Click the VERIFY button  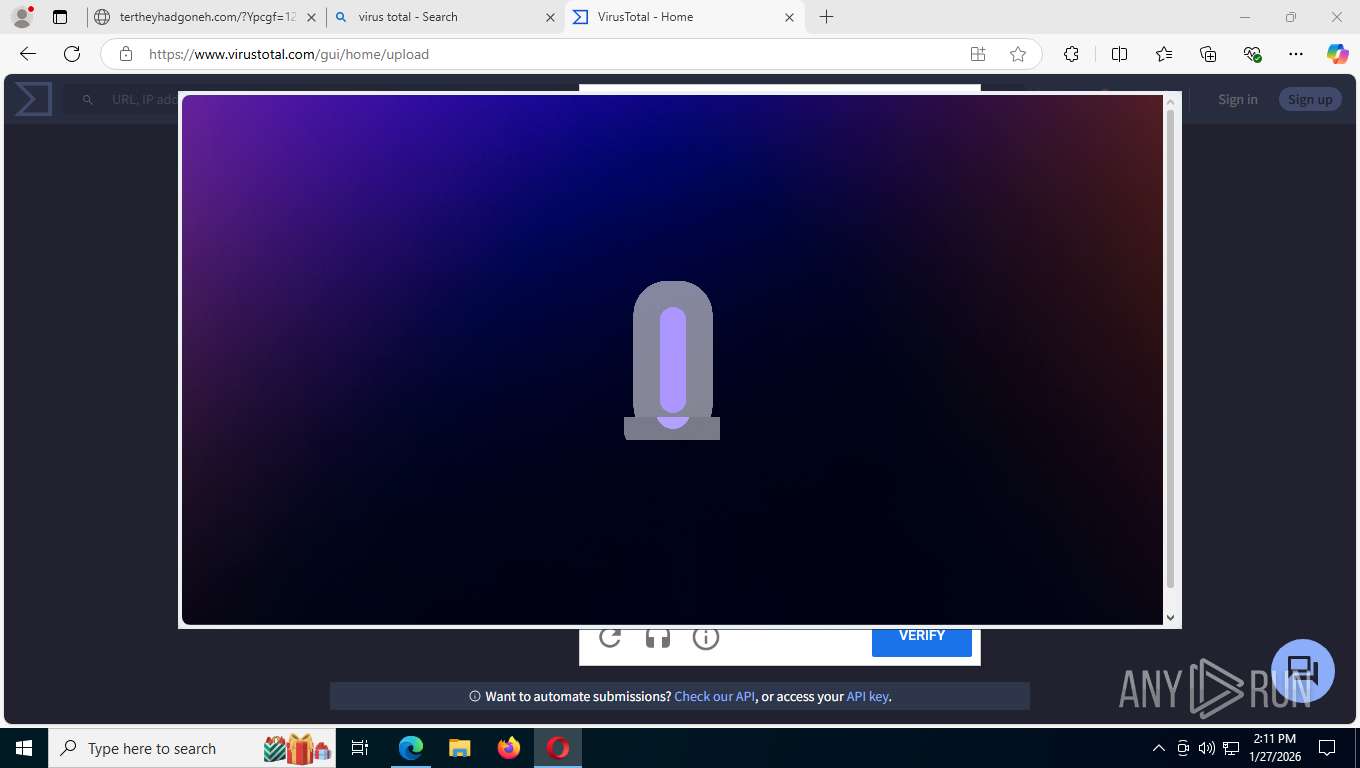pos(922,641)
